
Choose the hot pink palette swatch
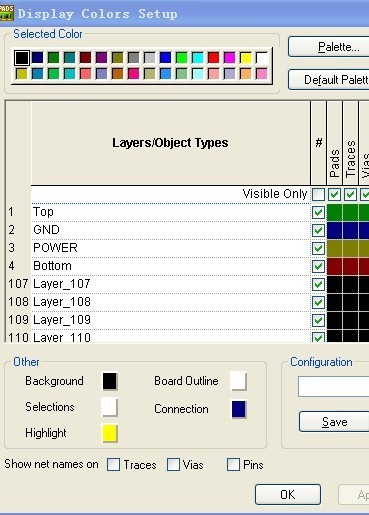click(133, 74)
